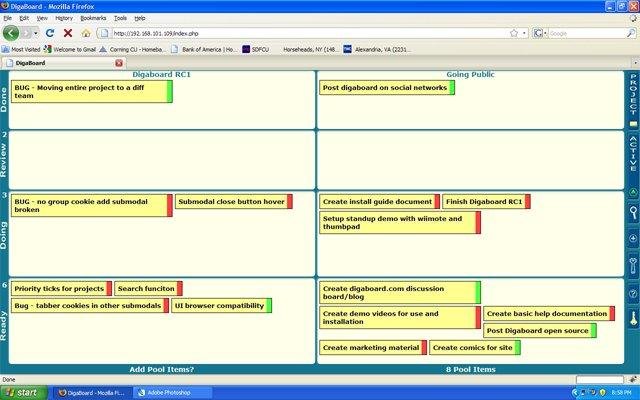The image size is (640, 400).
Task: Click the address bar URL field
Action: (x=310, y=33)
